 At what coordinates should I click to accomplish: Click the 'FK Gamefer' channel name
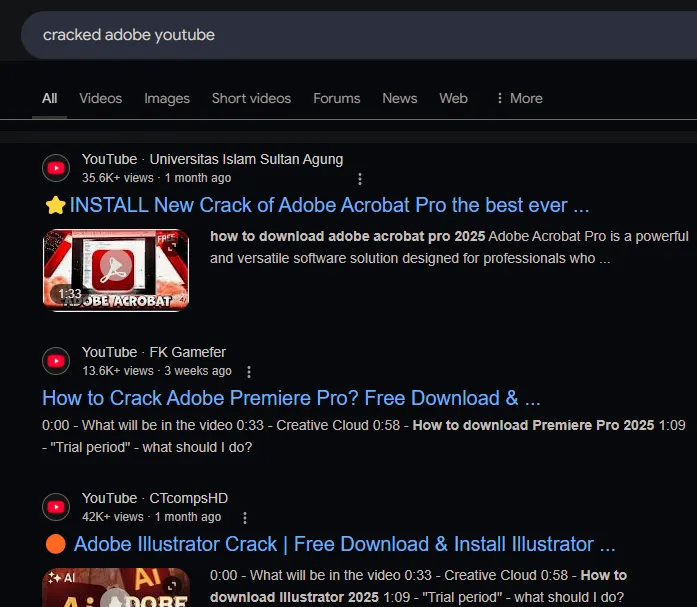click(188, 352)
